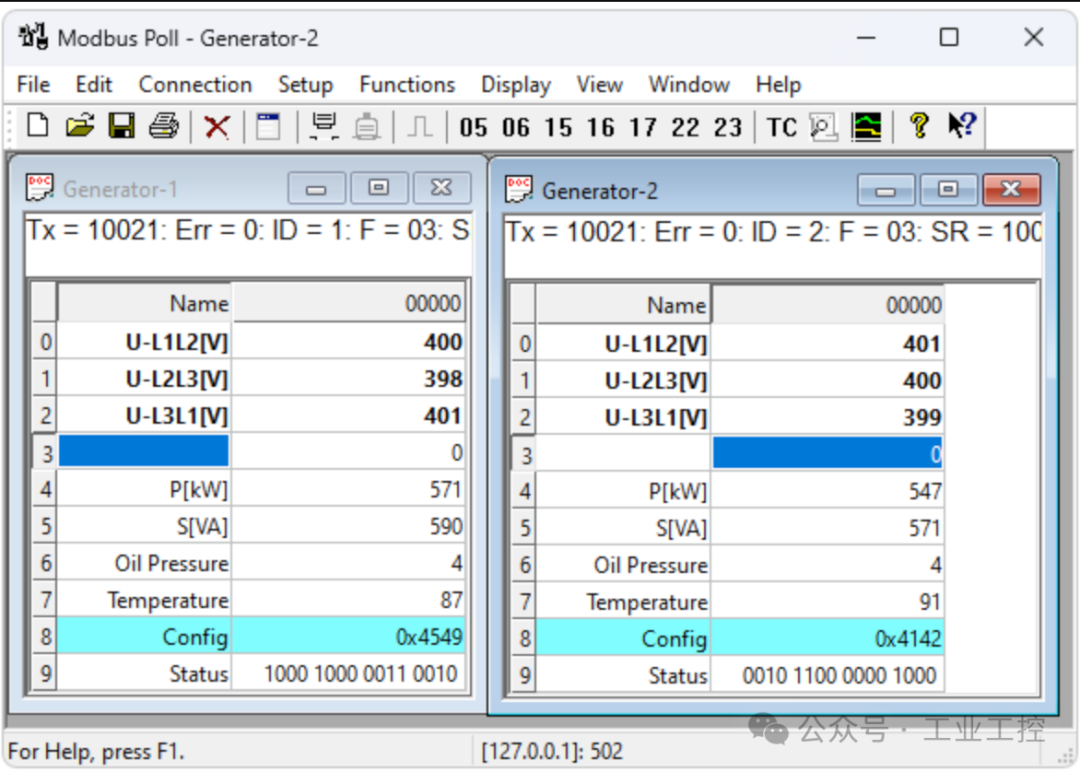Click the Generator-2 00000 column header

tap(828, 305)
